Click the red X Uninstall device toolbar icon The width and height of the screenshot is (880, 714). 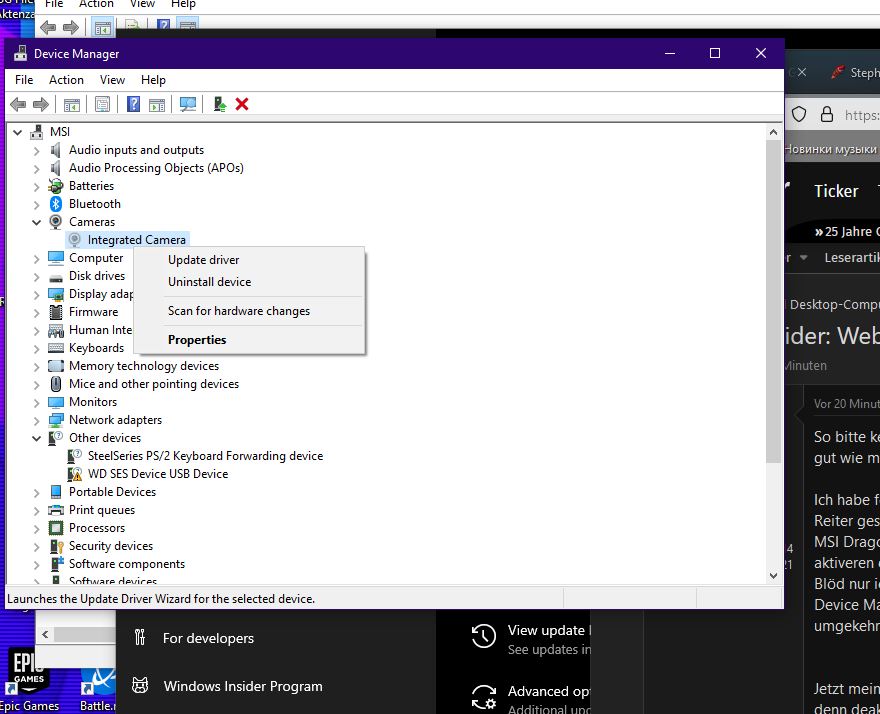[x=242, y=104]
